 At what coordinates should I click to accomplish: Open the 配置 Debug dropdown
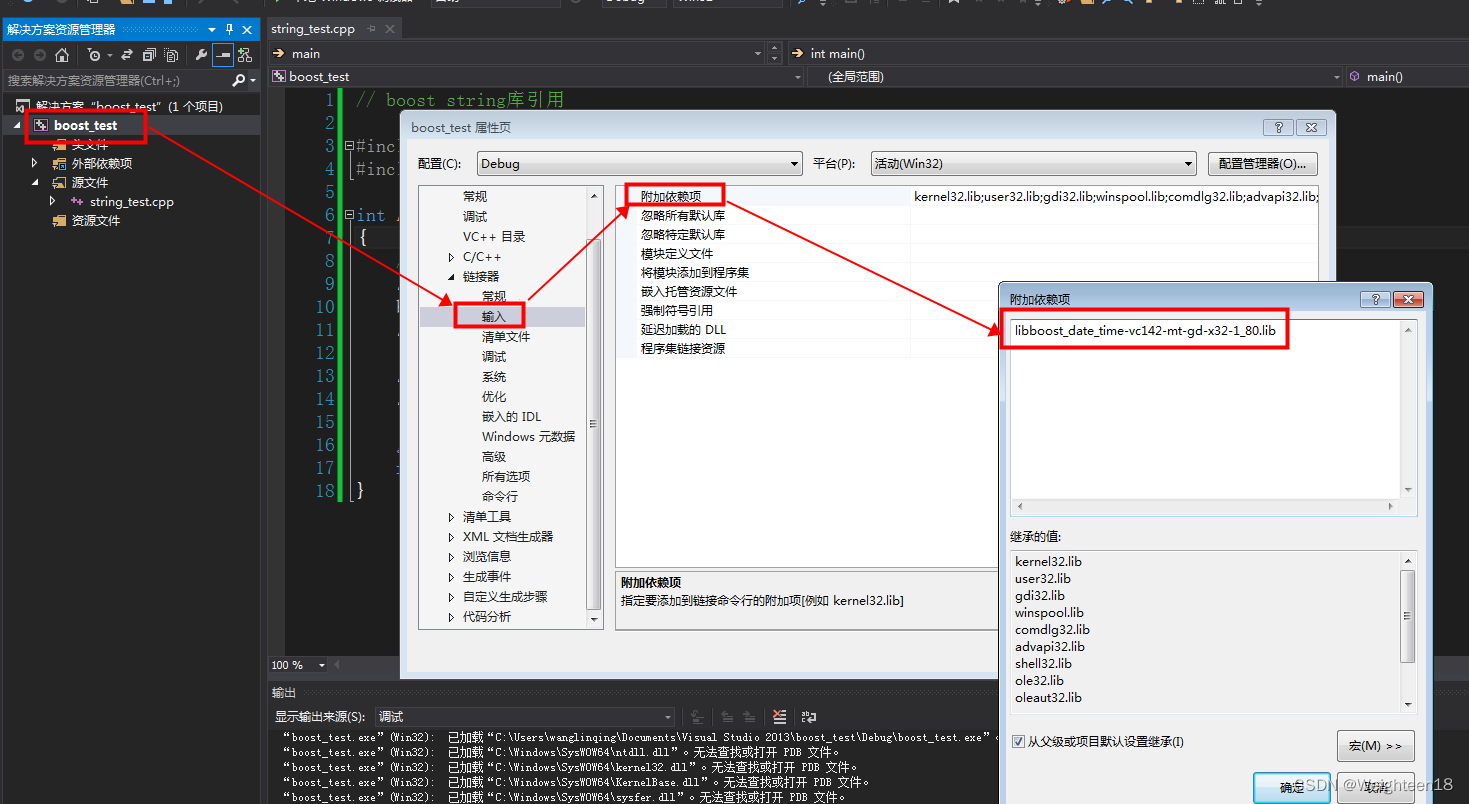793,163
